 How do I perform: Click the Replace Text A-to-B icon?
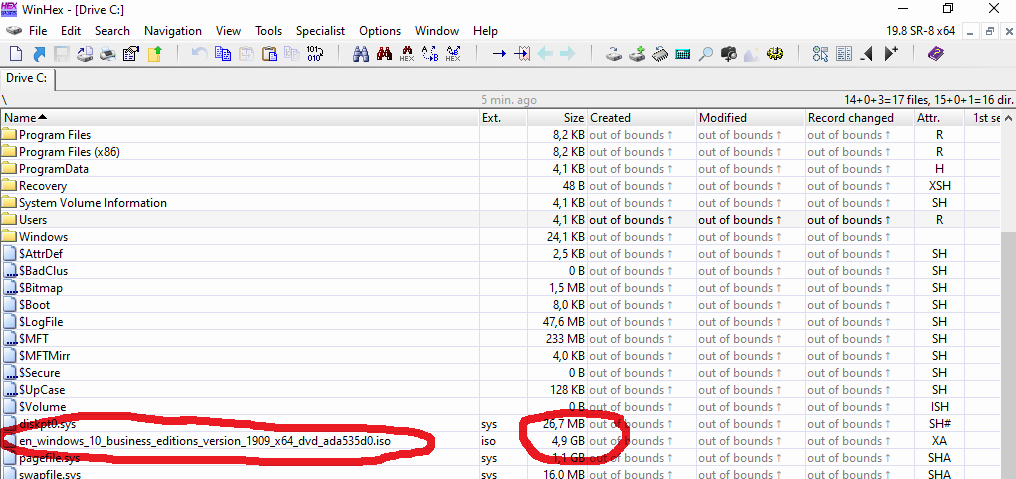pos(430,54)
